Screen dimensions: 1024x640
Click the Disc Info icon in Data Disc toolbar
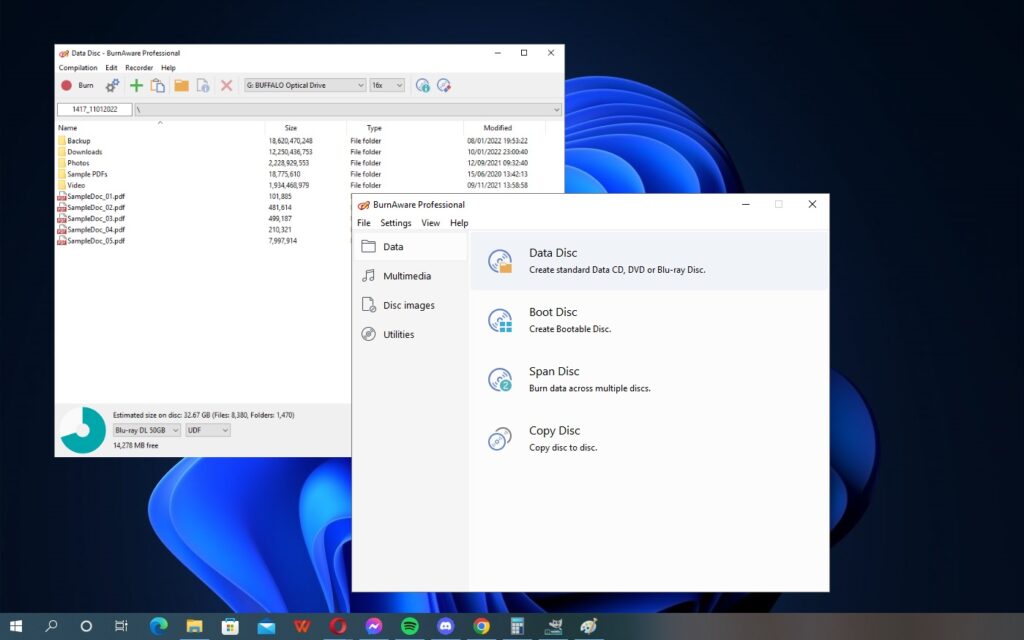coord(423,85)
